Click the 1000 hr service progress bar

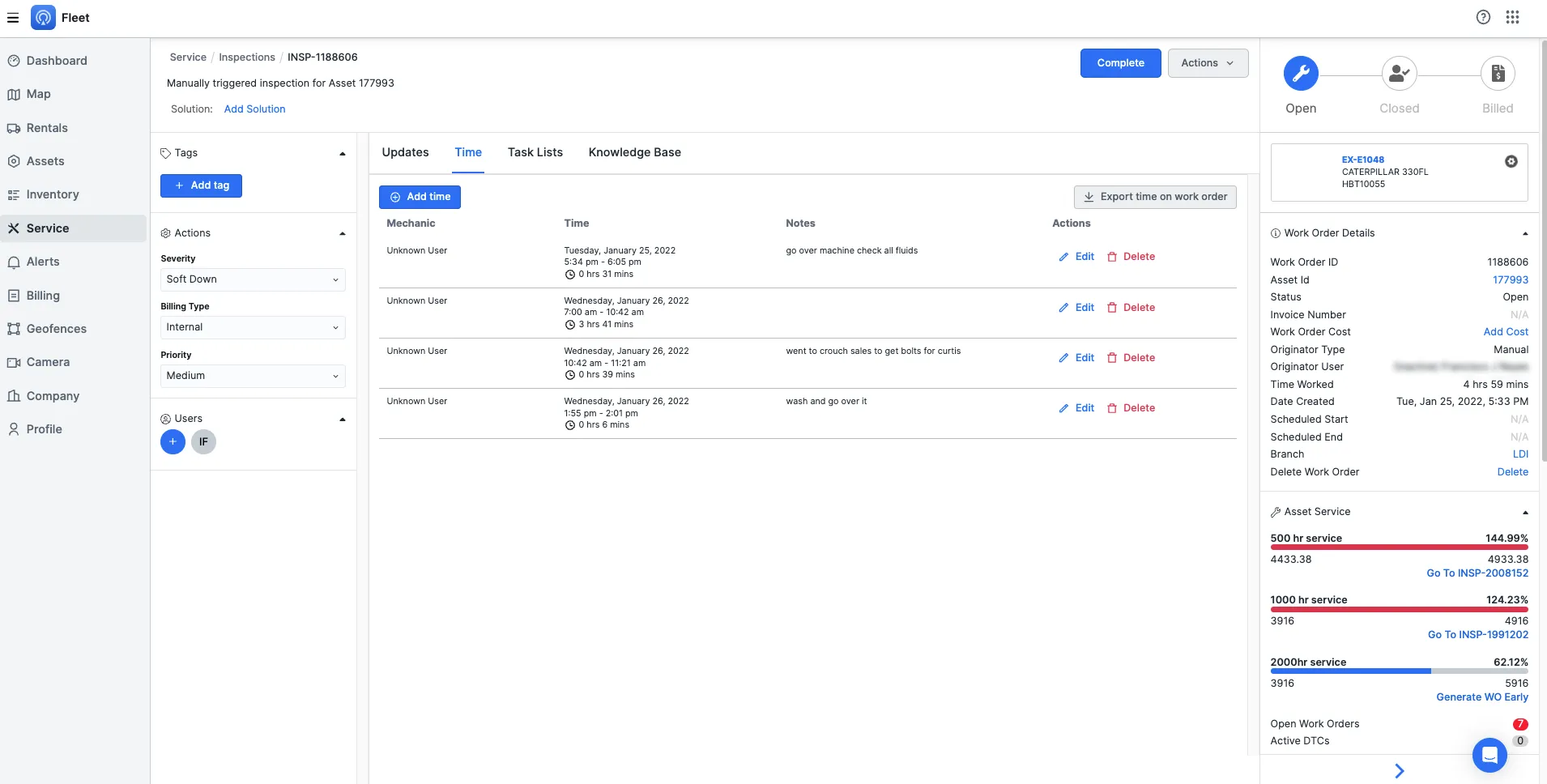(x=1399, y=609)
